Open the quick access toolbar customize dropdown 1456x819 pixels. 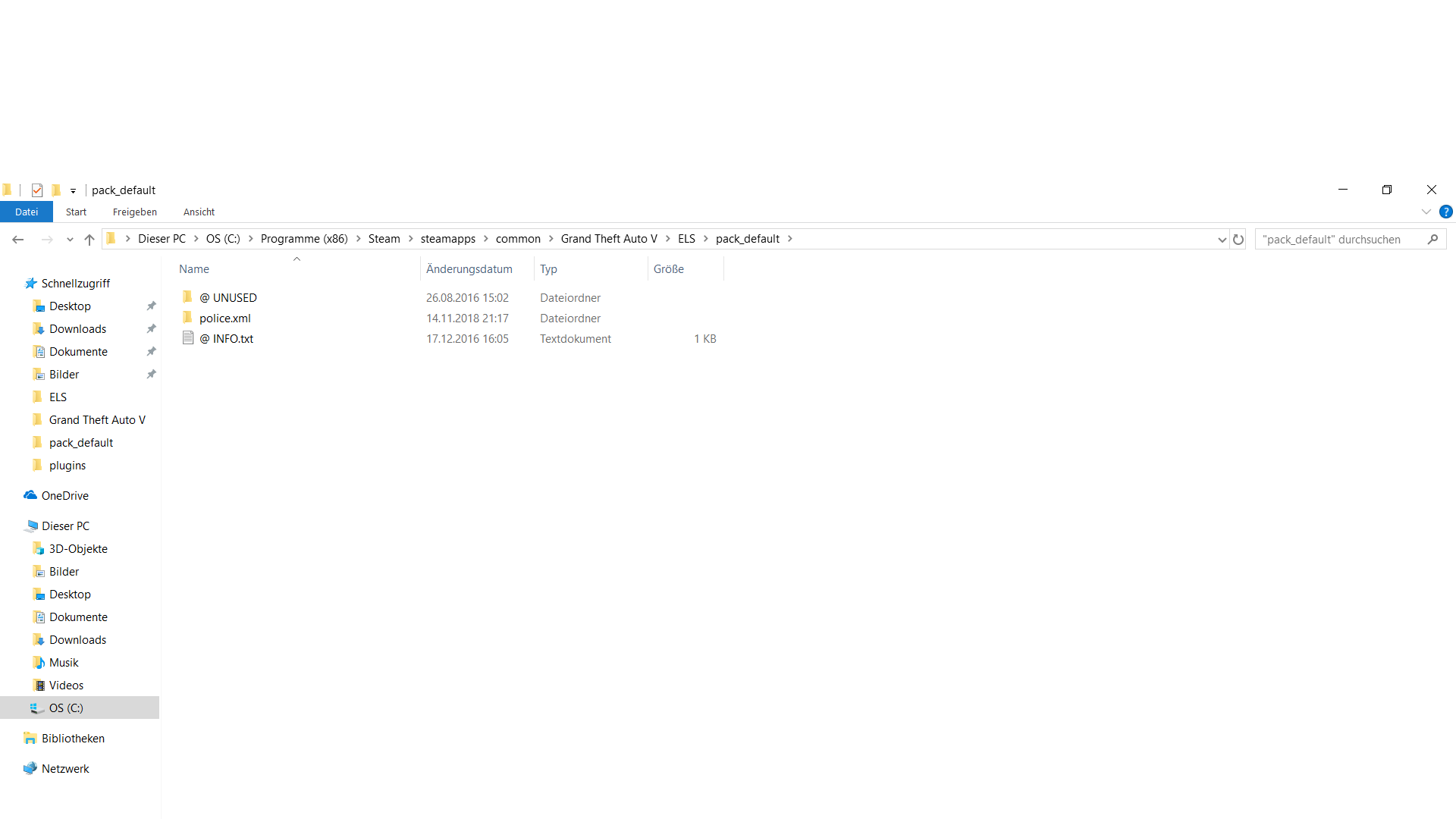(x=74, y=191)
